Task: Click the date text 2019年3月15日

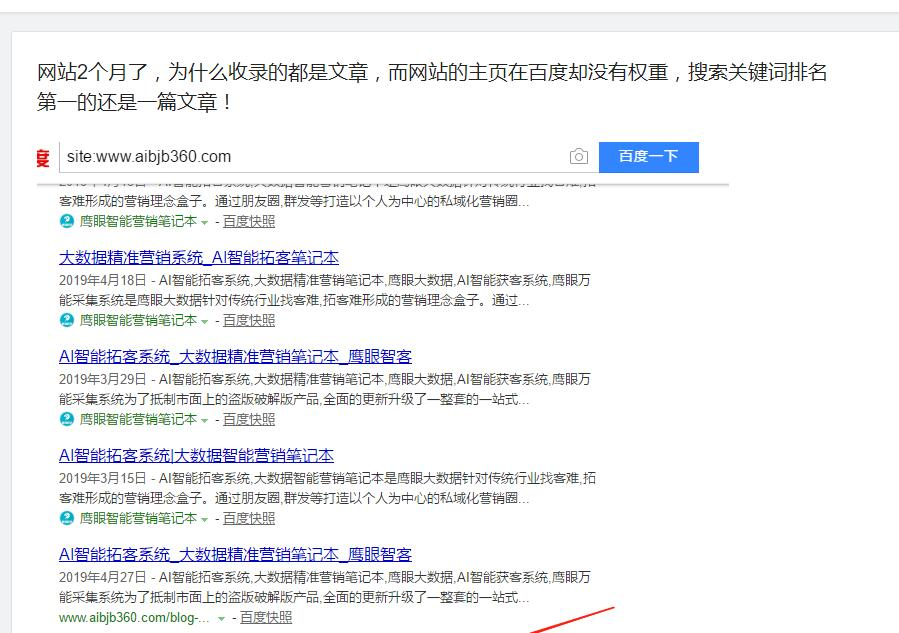Action: tap(103, 478)
